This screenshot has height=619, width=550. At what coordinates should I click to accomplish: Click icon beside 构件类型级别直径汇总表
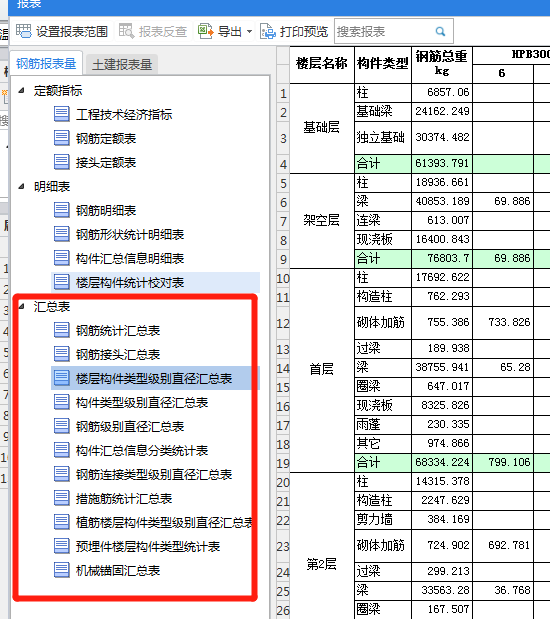tap(62, 402)
